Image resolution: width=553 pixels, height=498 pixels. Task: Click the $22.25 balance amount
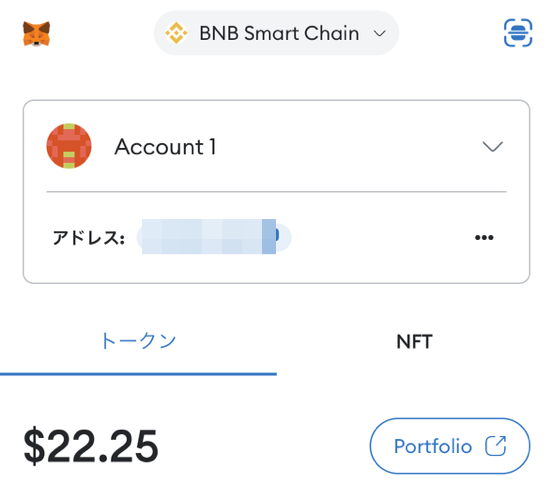[x=91, y=445]
